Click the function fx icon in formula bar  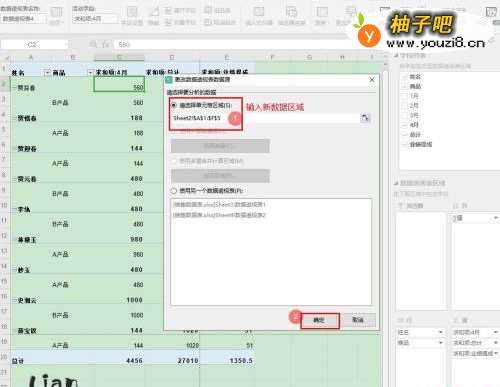click(106, 44)
